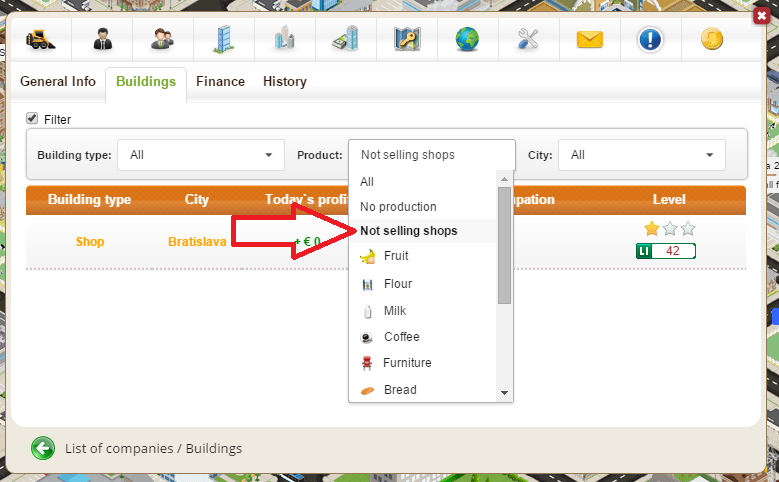
Task: Click the banana icon beside Fruit
Action: coord(367,256)
